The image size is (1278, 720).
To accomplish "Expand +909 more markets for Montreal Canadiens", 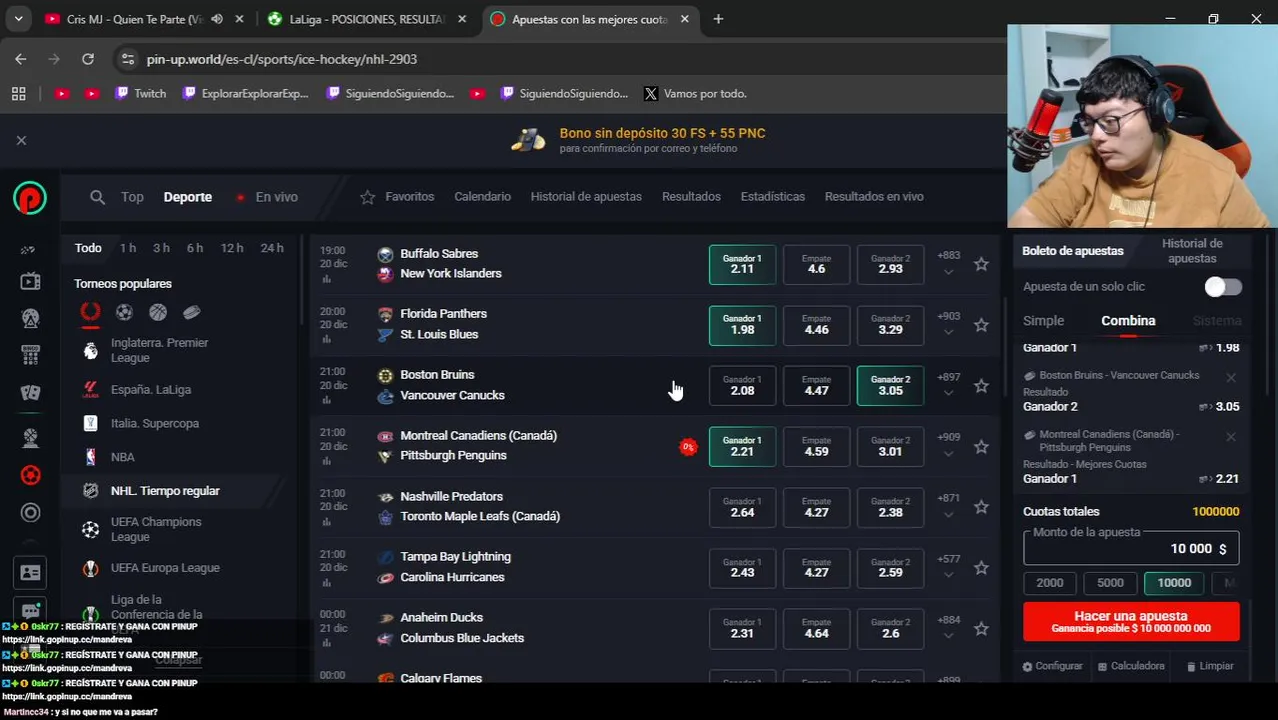I will pyautogui.click(x=948, y=446).
